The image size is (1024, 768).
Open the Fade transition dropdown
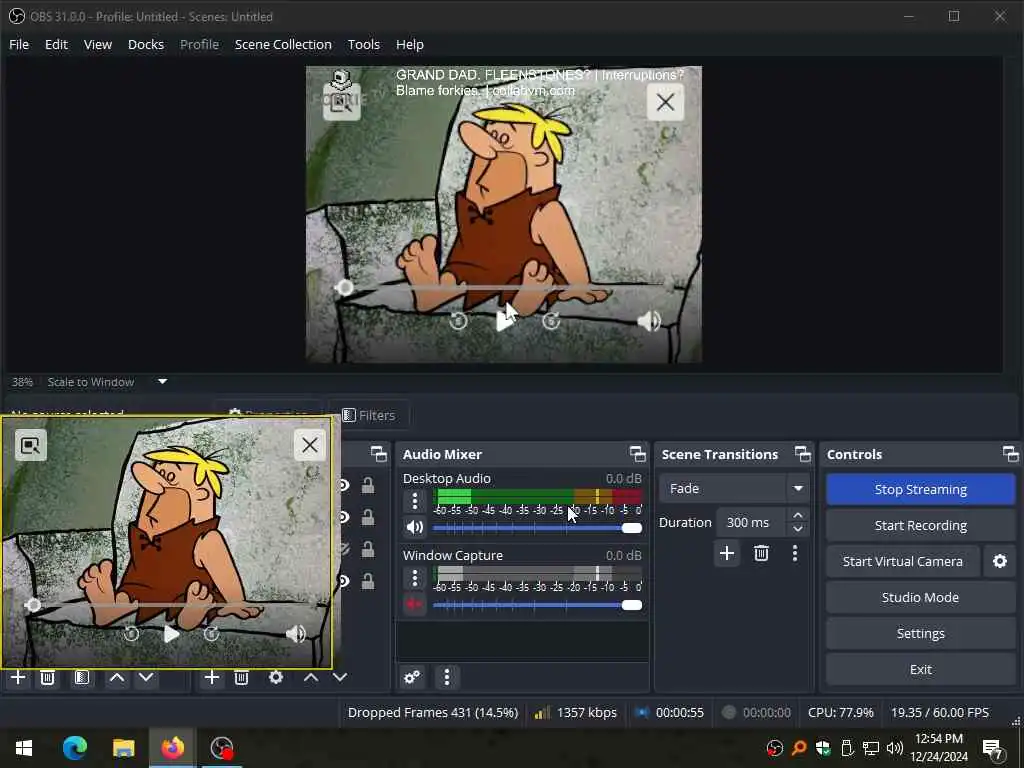[734, 488]
